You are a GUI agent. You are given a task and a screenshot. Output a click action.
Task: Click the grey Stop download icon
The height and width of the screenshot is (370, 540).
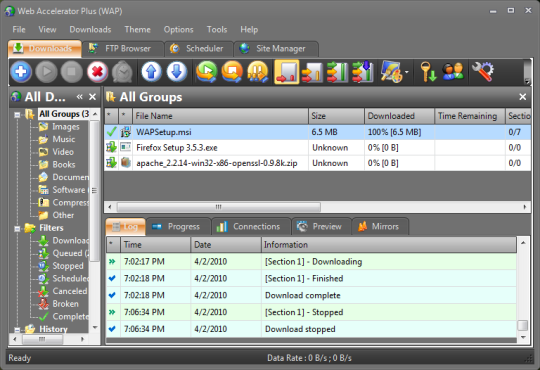click(72, 72)
